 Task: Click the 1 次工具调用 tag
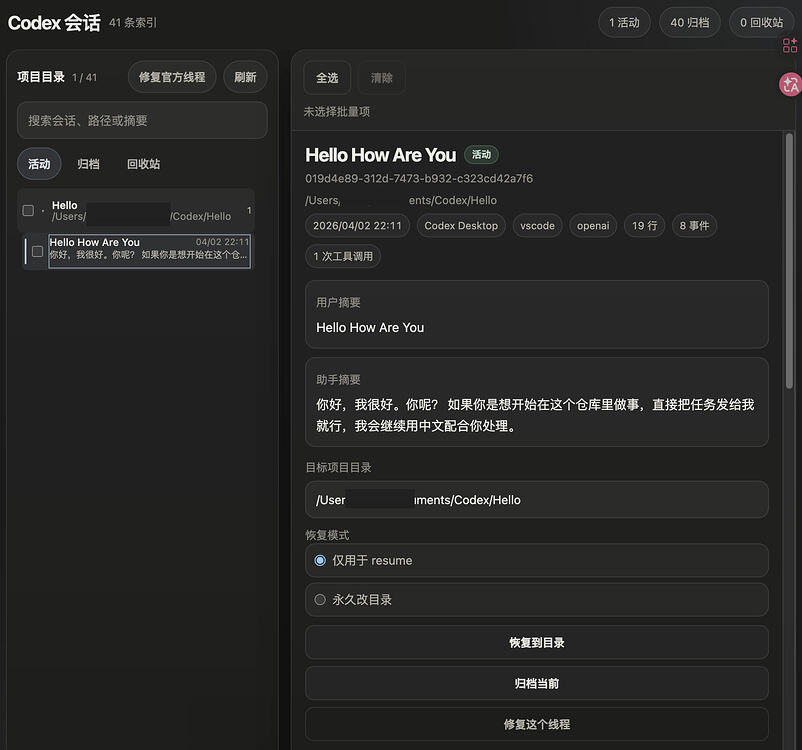click(x=343, y=256)
